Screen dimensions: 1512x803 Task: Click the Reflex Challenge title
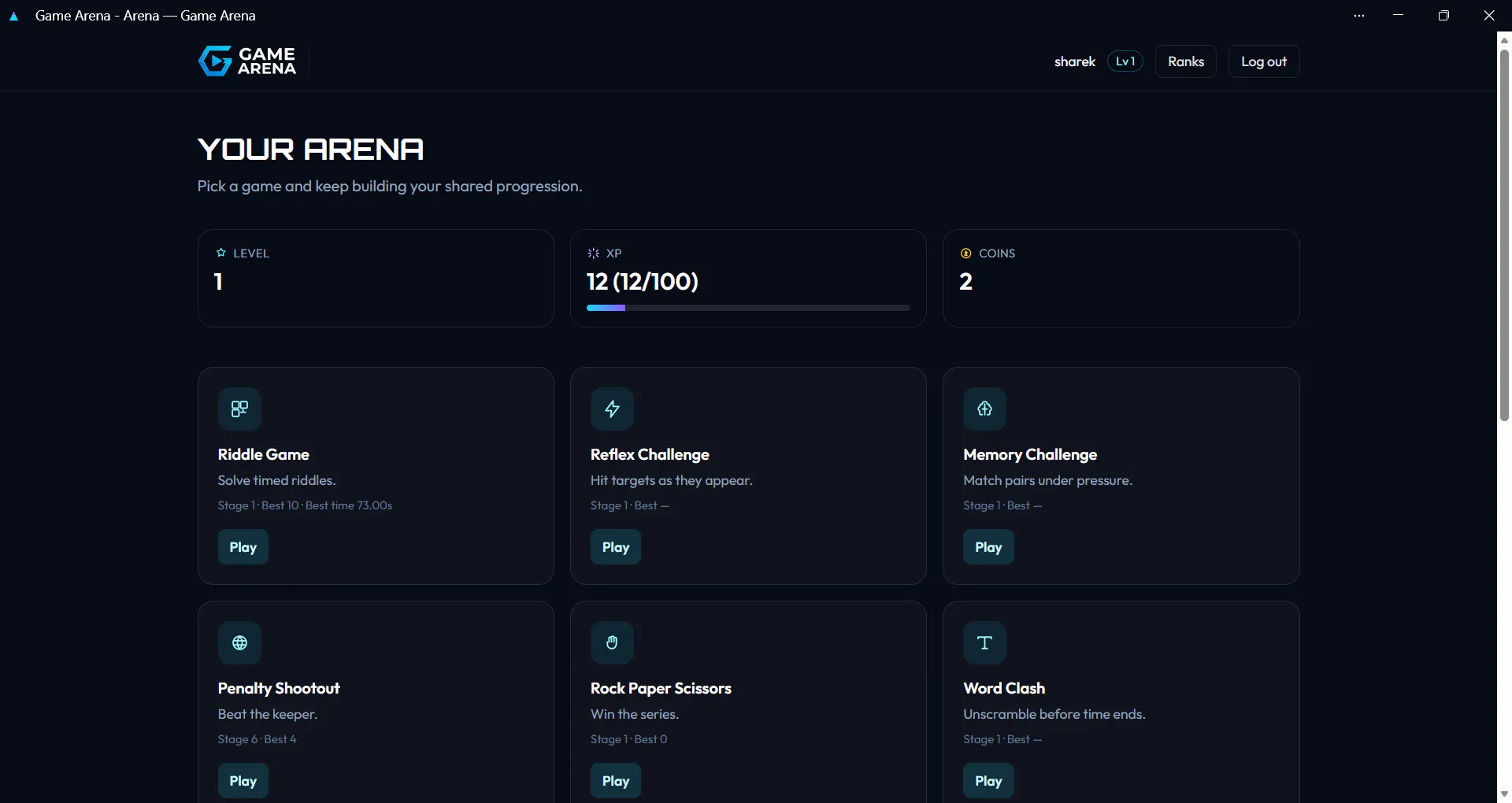click(x=650, y=454)
